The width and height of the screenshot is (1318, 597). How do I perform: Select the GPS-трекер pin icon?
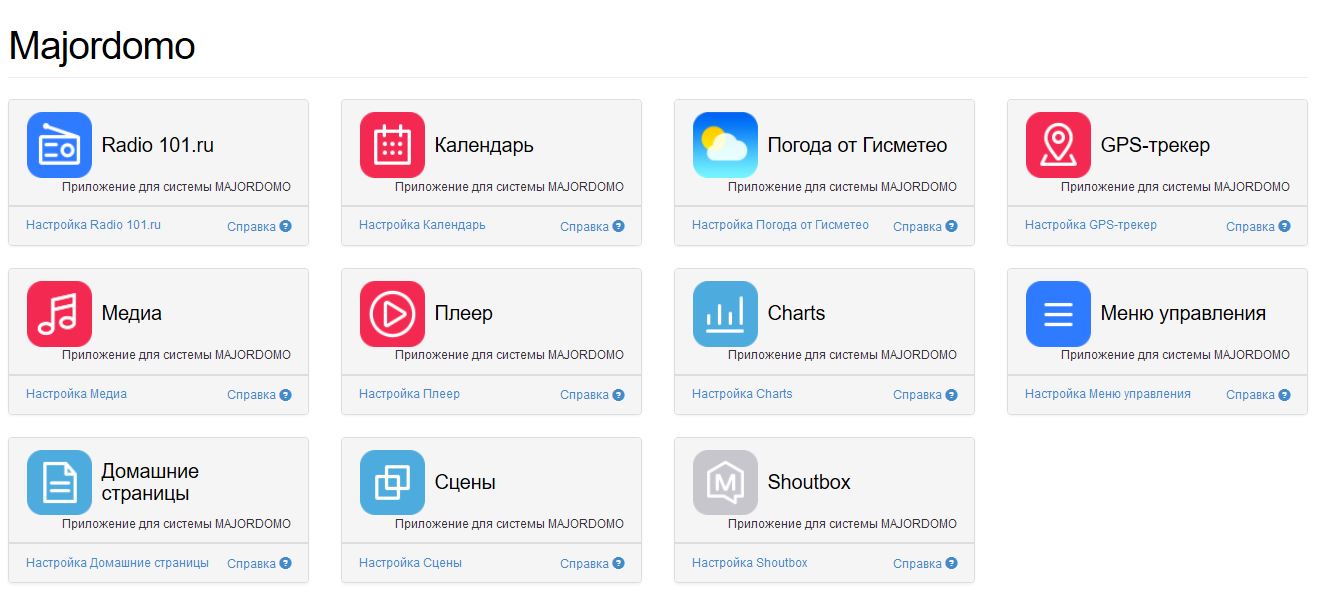[1058, 145]
